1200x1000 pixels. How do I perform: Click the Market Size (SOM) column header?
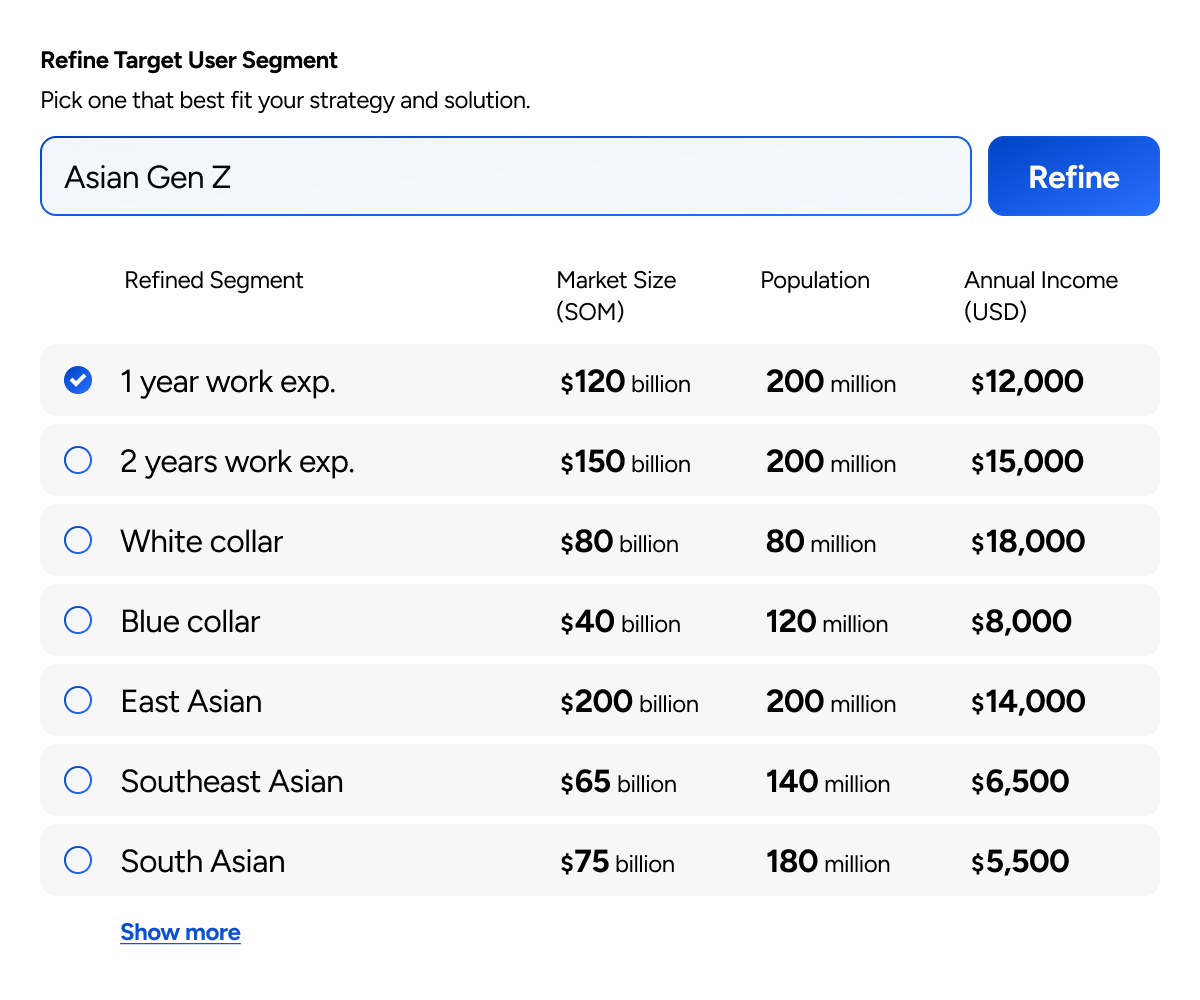tap(616, 296)
